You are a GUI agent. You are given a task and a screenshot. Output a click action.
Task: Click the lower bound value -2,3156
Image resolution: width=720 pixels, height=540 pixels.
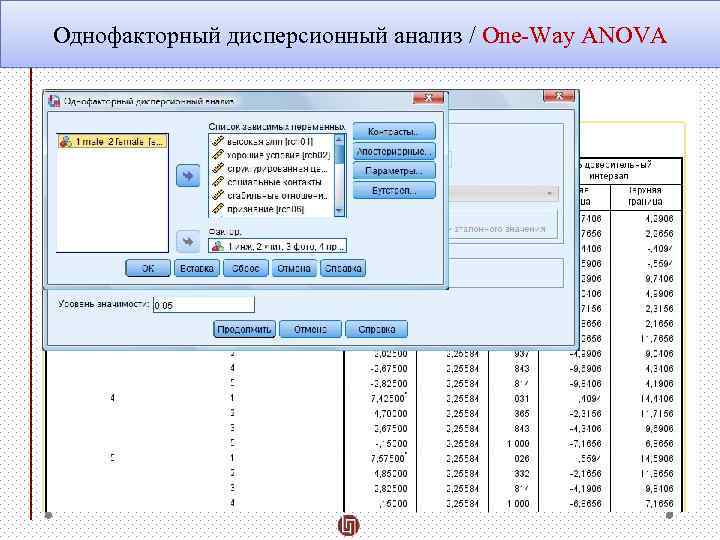point(585,413)
